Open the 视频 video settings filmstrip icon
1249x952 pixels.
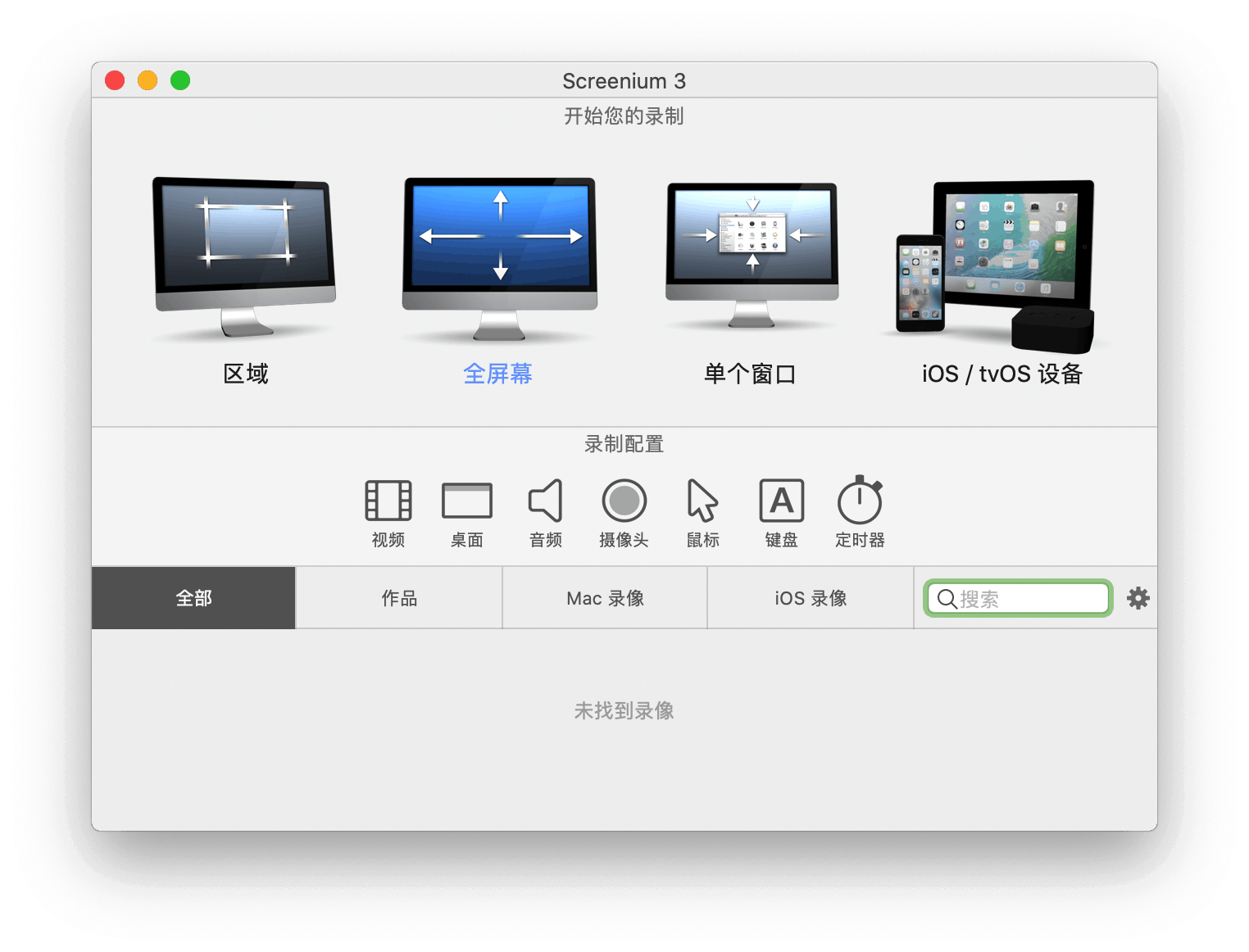pos(388,501)
